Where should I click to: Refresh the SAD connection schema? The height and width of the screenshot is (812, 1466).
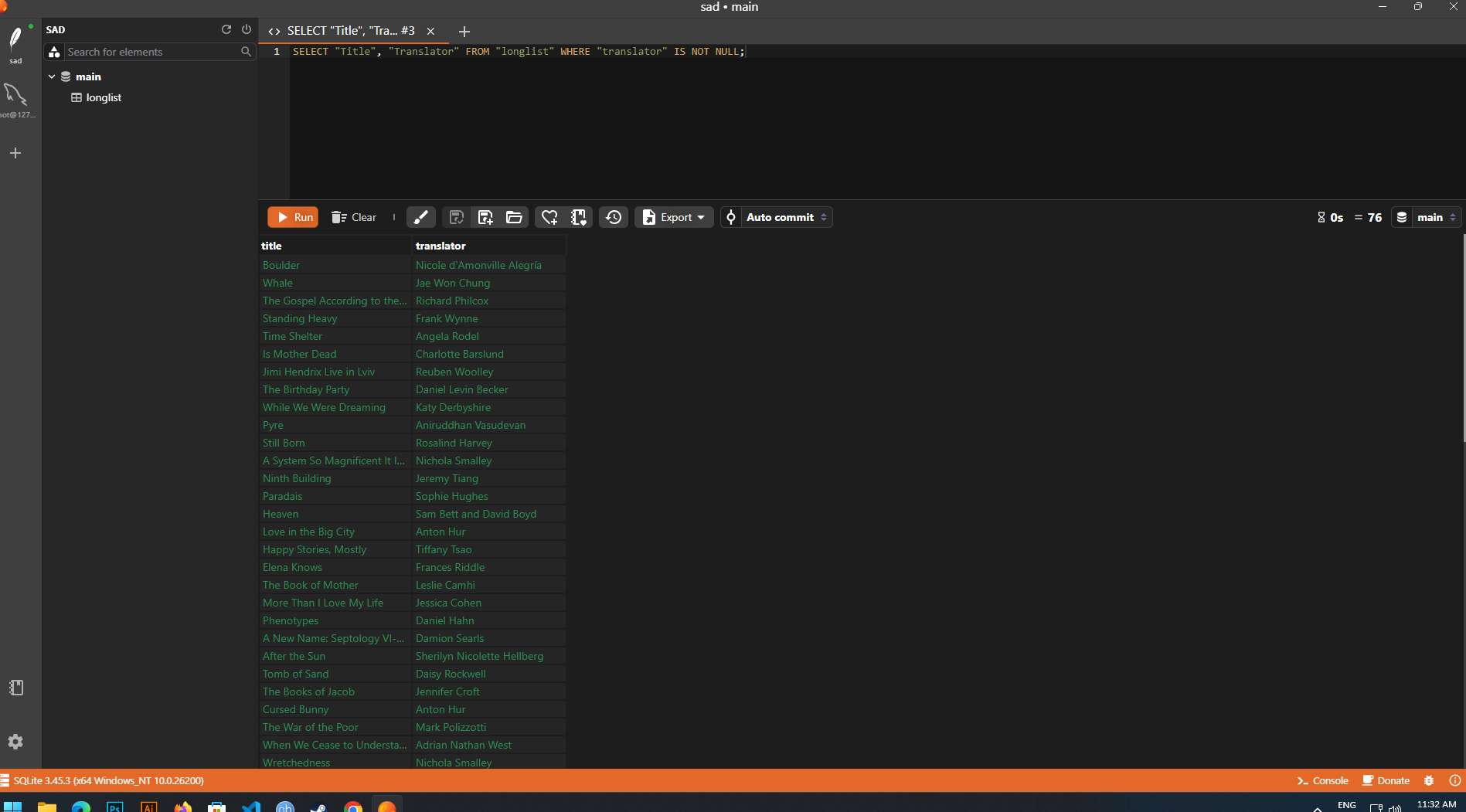[226, 29]
